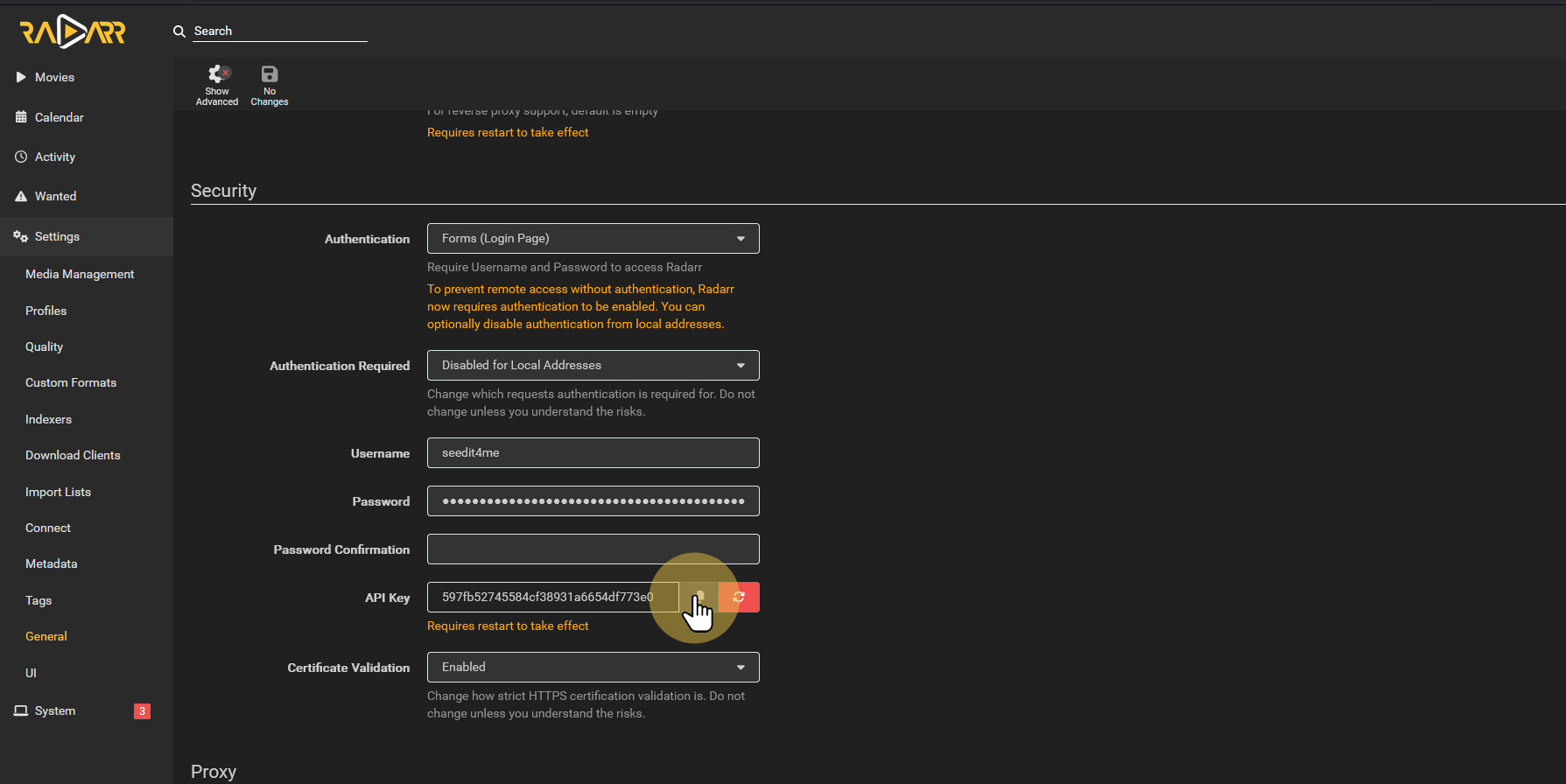Click the Proxy section heading

[x=214, y=772]
